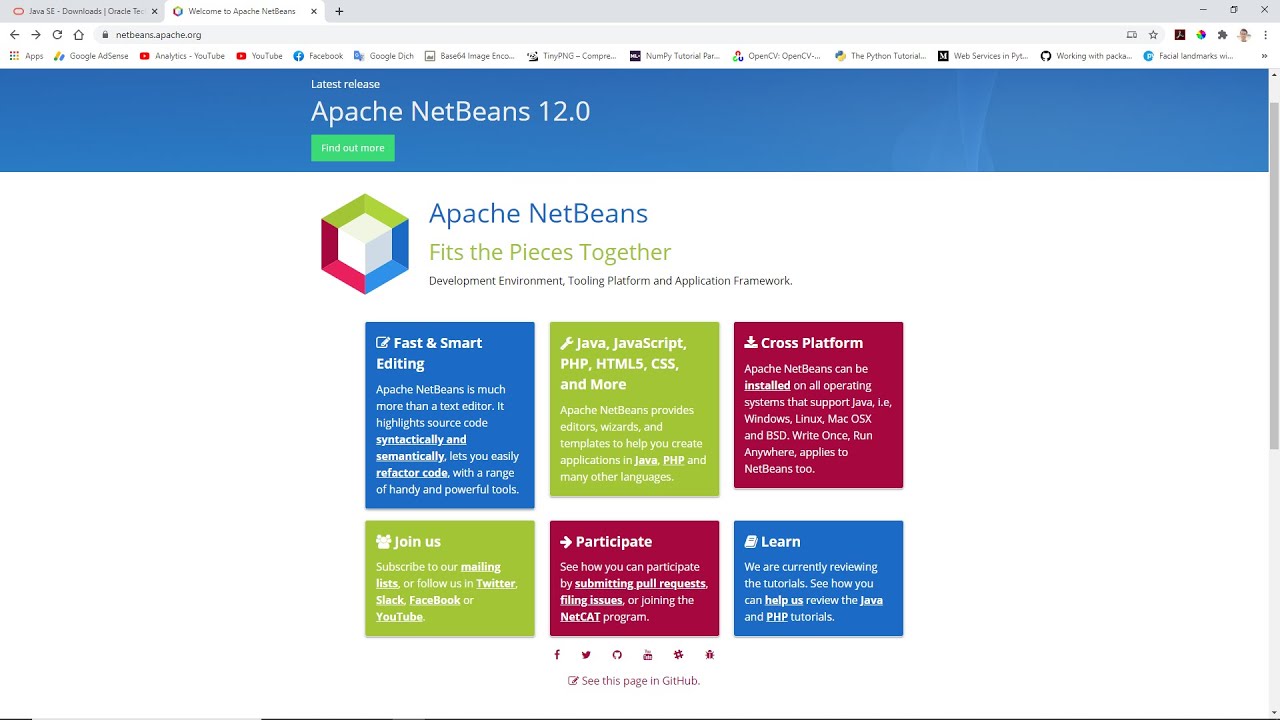Follow the installed link in Cross Platform
Screen dimensions: 1280x720
767,385
